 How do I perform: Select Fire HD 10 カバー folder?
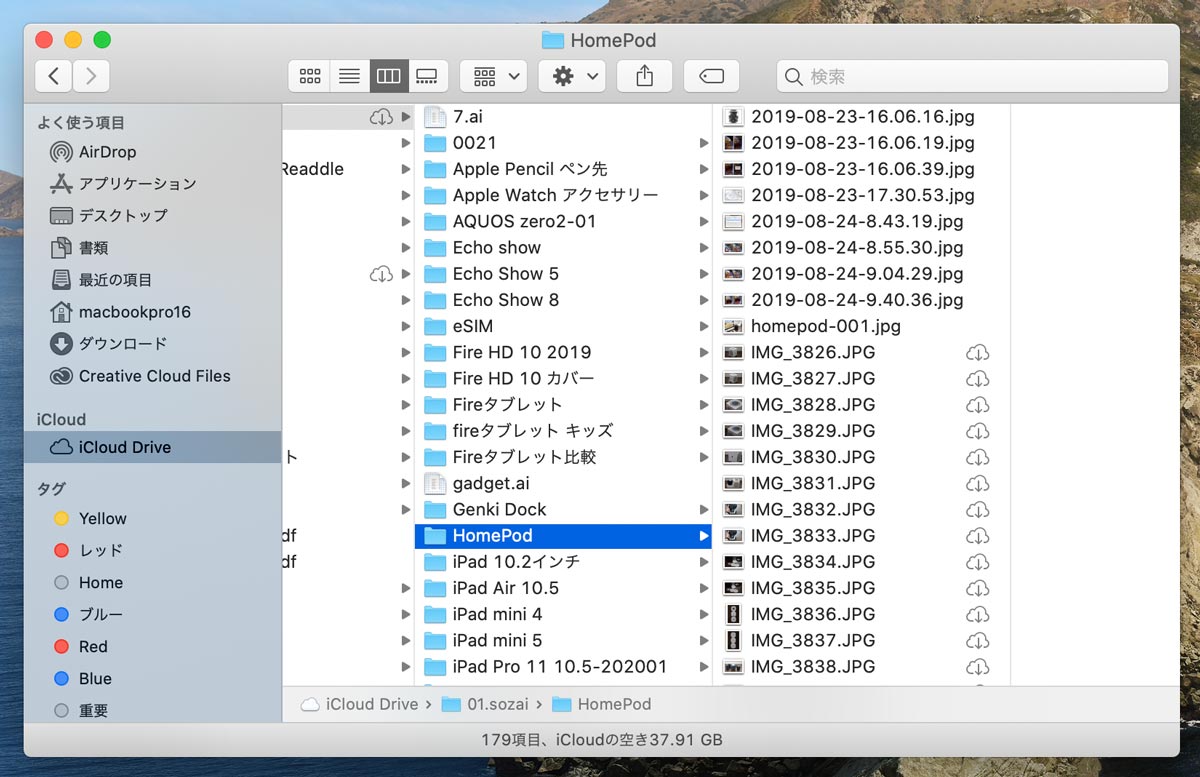[x=563, y=378]
